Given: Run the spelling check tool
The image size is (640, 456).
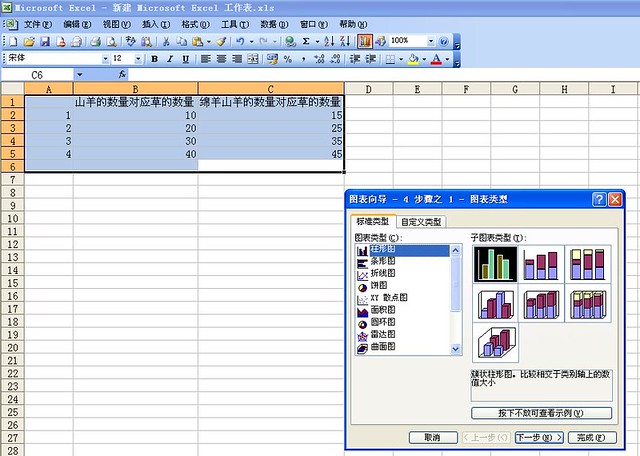Looking at the screenshot, I should pos(130,41).
